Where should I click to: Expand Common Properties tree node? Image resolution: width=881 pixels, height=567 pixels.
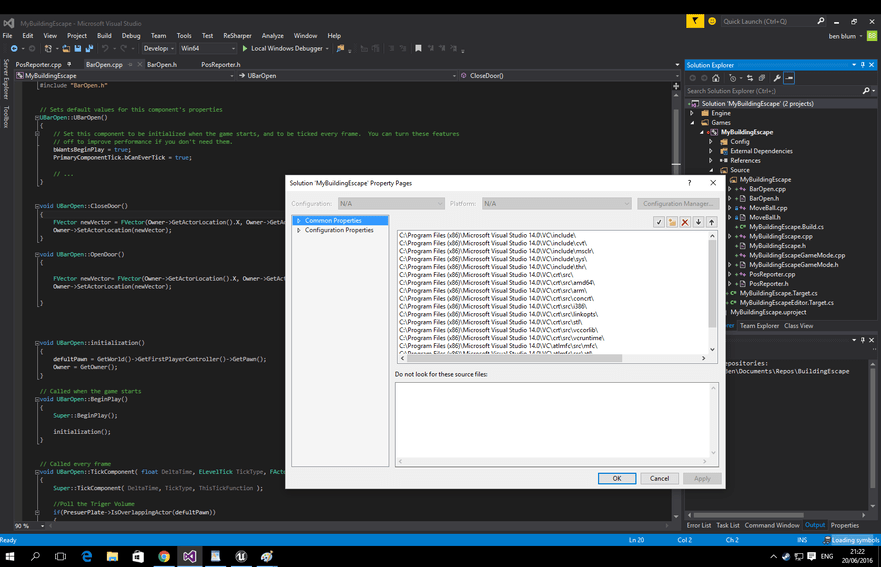click(298, 220)
